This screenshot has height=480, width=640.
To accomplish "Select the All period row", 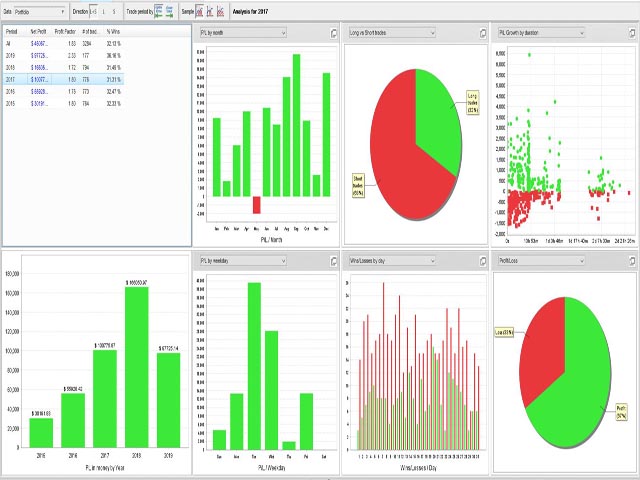I will tap(63, 44).
